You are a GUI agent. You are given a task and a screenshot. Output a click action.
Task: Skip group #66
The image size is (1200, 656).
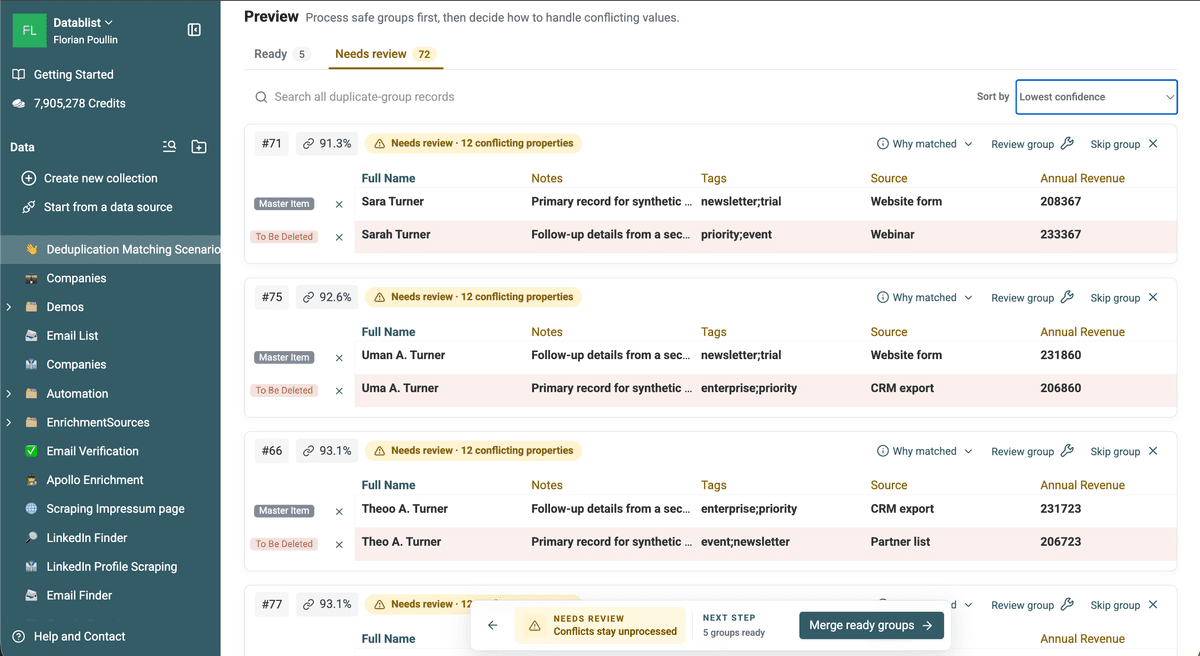(1124, 451)
